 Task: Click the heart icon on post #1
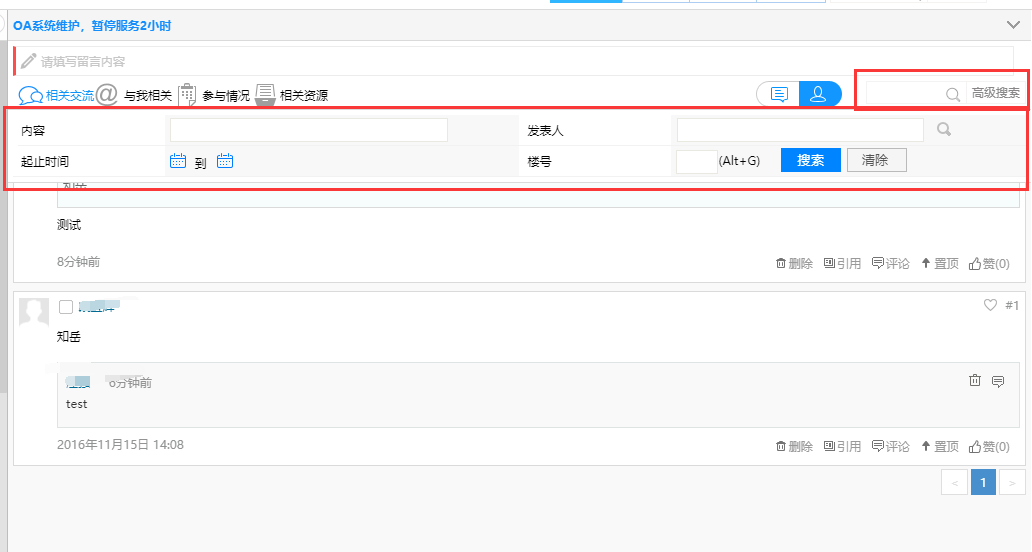pos(991,305)
